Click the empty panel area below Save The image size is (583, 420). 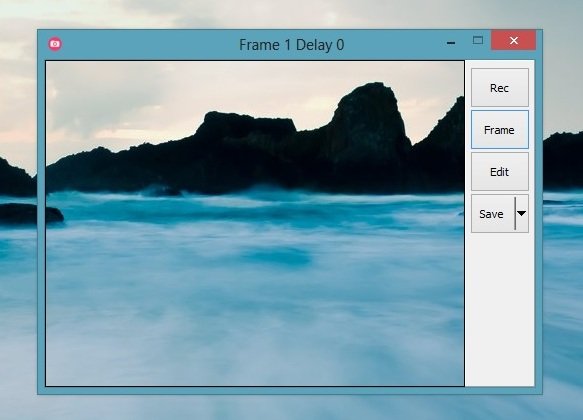coord(500,308)
